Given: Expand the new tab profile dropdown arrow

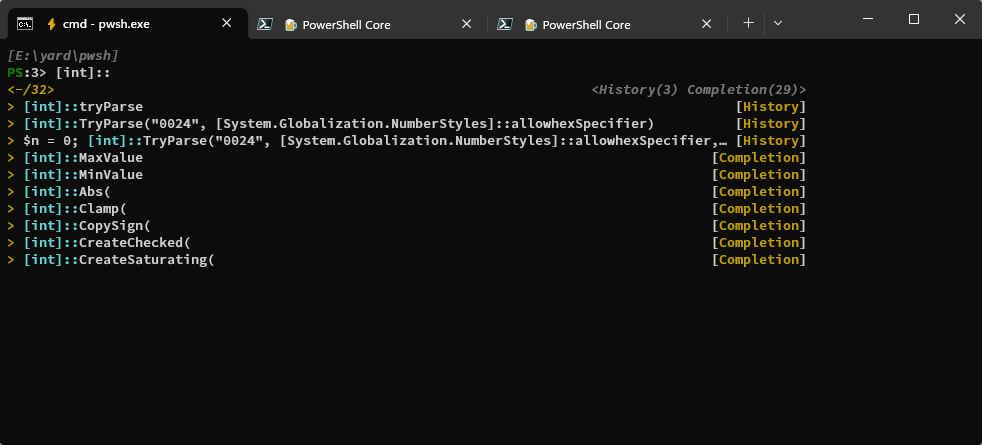Looking at the screenshot, I should (x=778, y=23).
